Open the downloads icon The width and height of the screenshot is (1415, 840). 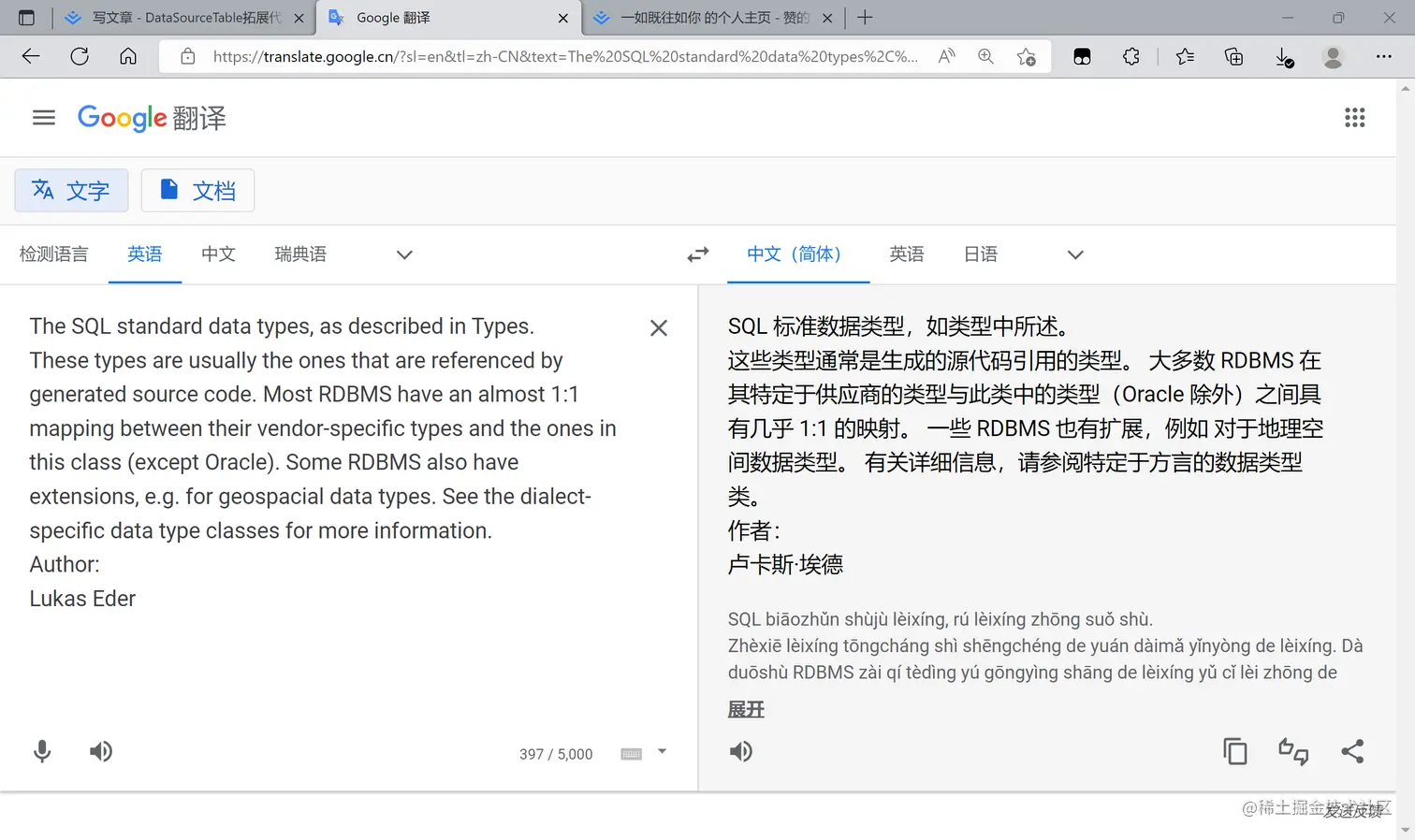tap(1285, 57)
